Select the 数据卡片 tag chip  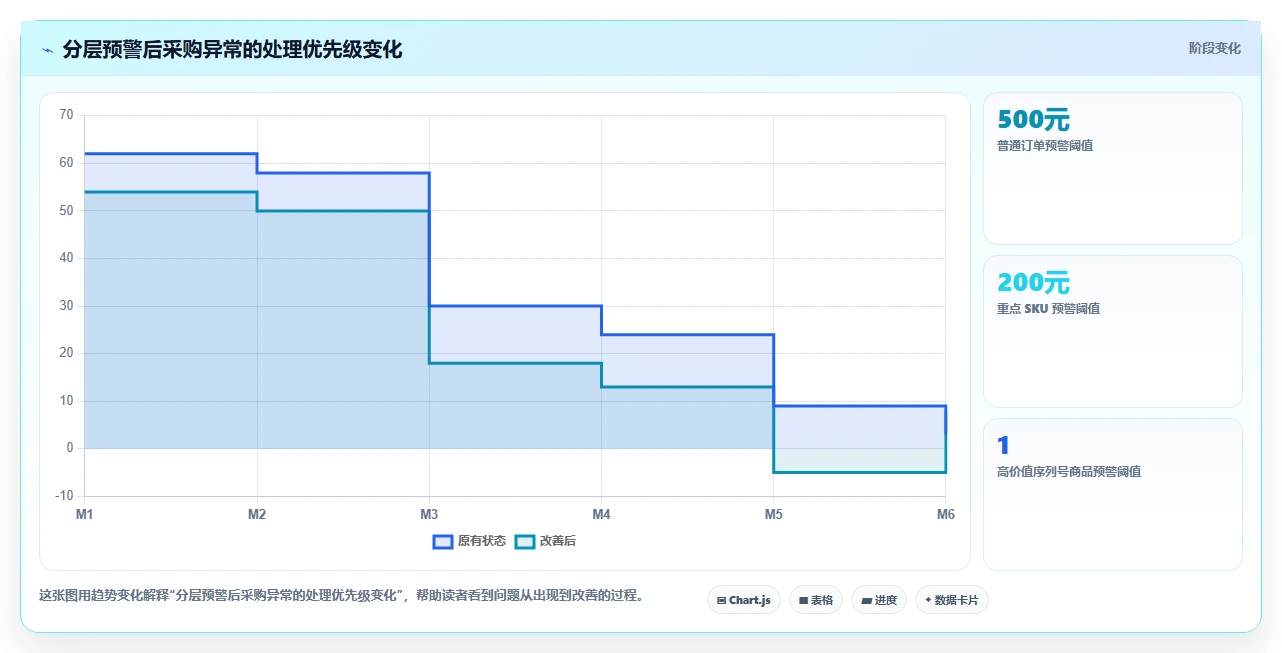pyautogui.click(x=951, y=600)
